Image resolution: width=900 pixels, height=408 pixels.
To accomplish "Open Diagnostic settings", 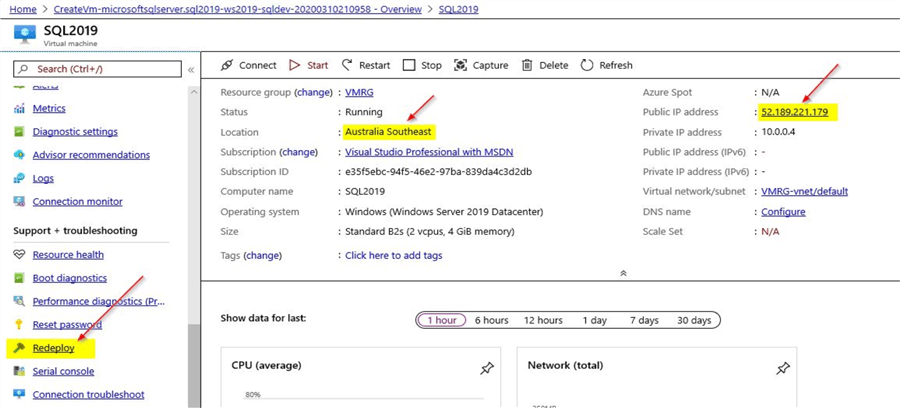I will pos(75,132).
